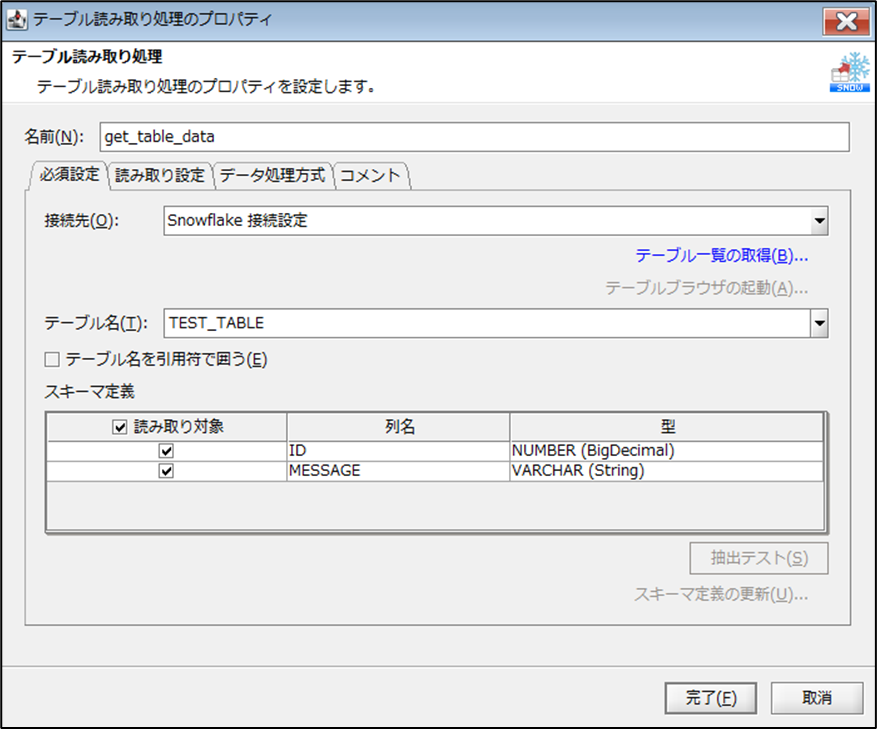Image resolution: width=877 pixels, height=729 pixels.
Task: Cancel with the 取消 button
Action: pos(817,698)
